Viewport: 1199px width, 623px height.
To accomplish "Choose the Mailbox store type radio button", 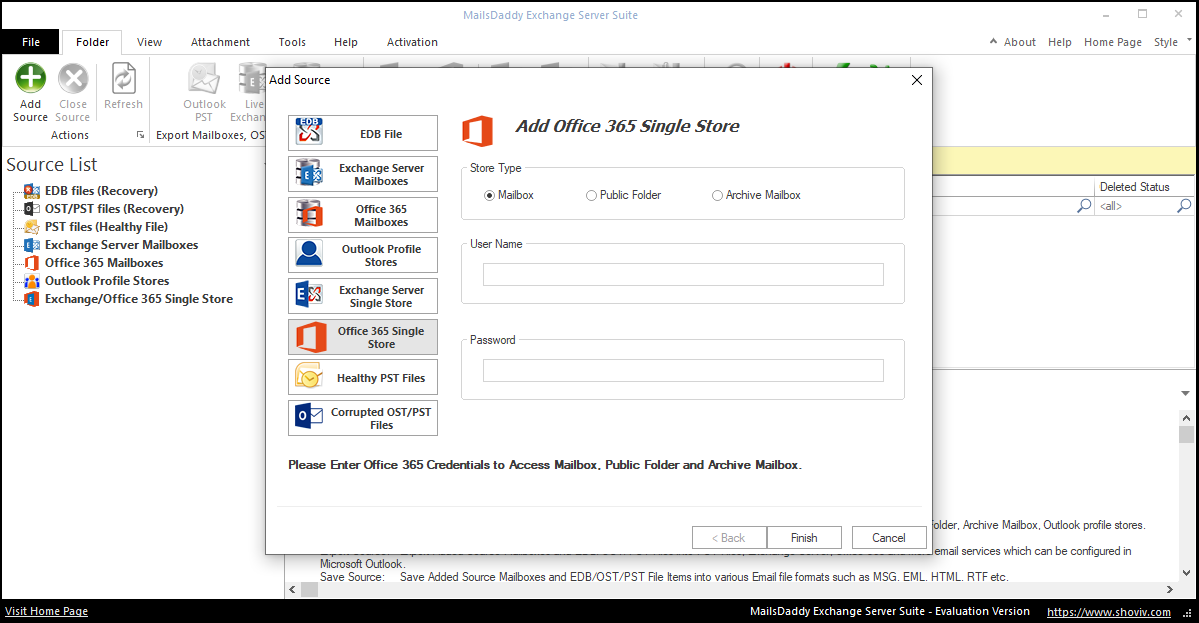I will pos(489,196).
